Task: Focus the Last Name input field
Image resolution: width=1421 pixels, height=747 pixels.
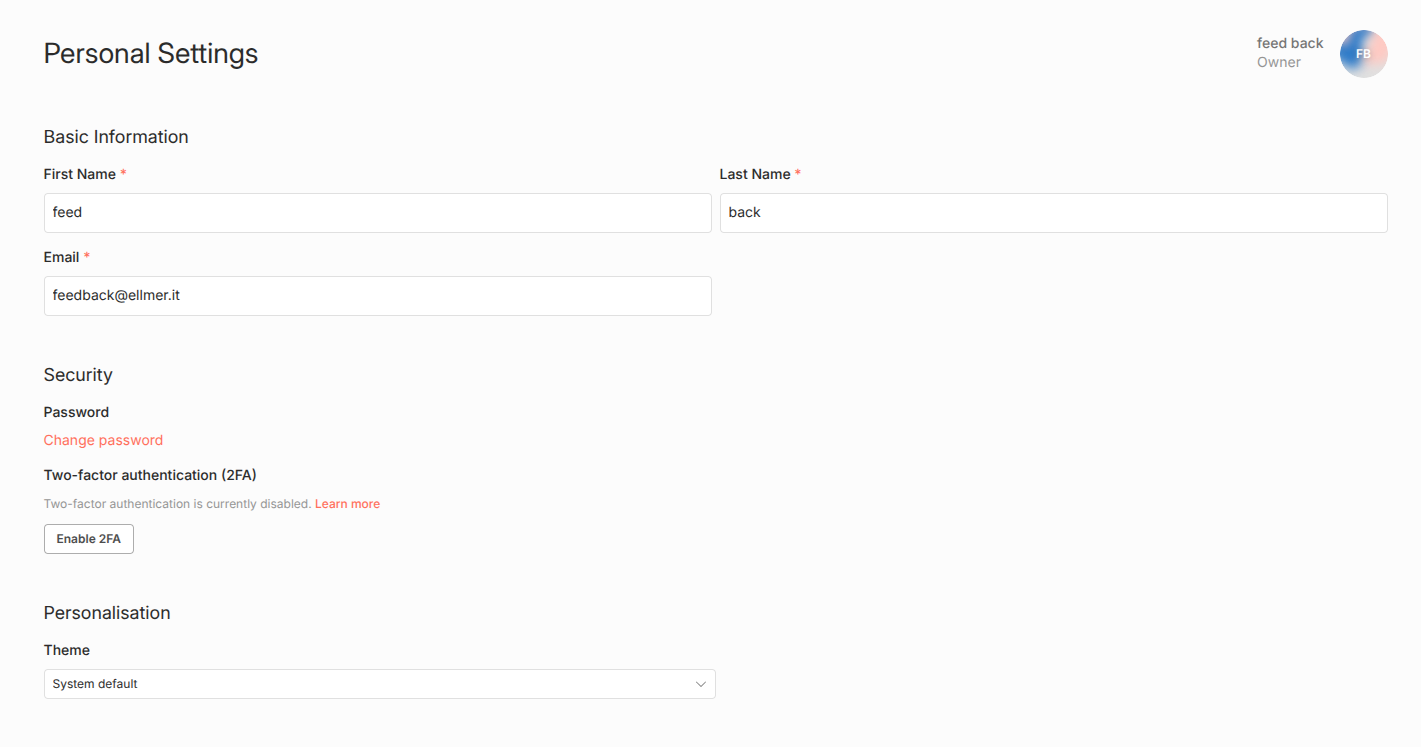Action: tap(1053, 213)
